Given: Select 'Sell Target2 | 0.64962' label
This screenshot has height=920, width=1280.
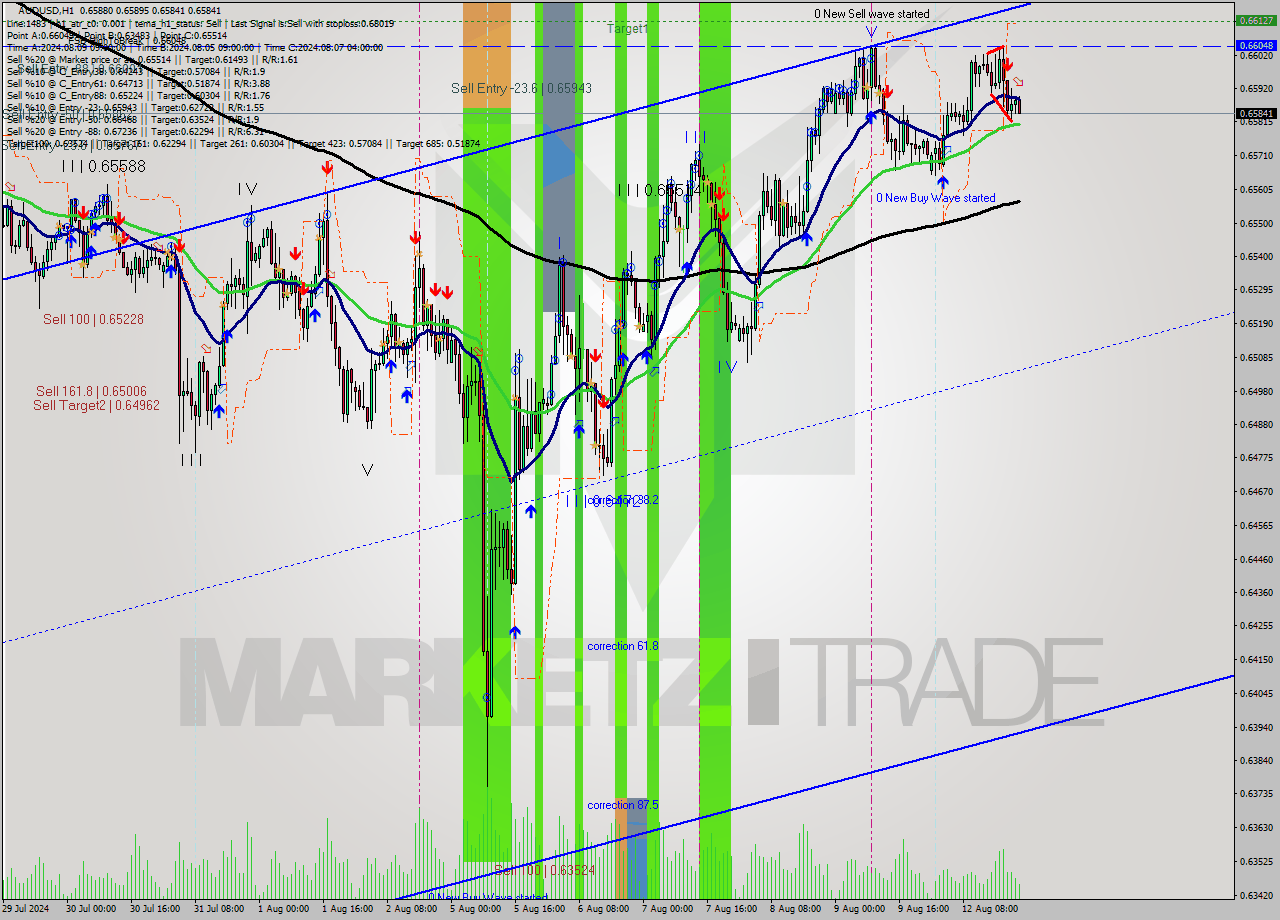Looking at the screenshot, I should pyautogui.click(x=96, y=405).
